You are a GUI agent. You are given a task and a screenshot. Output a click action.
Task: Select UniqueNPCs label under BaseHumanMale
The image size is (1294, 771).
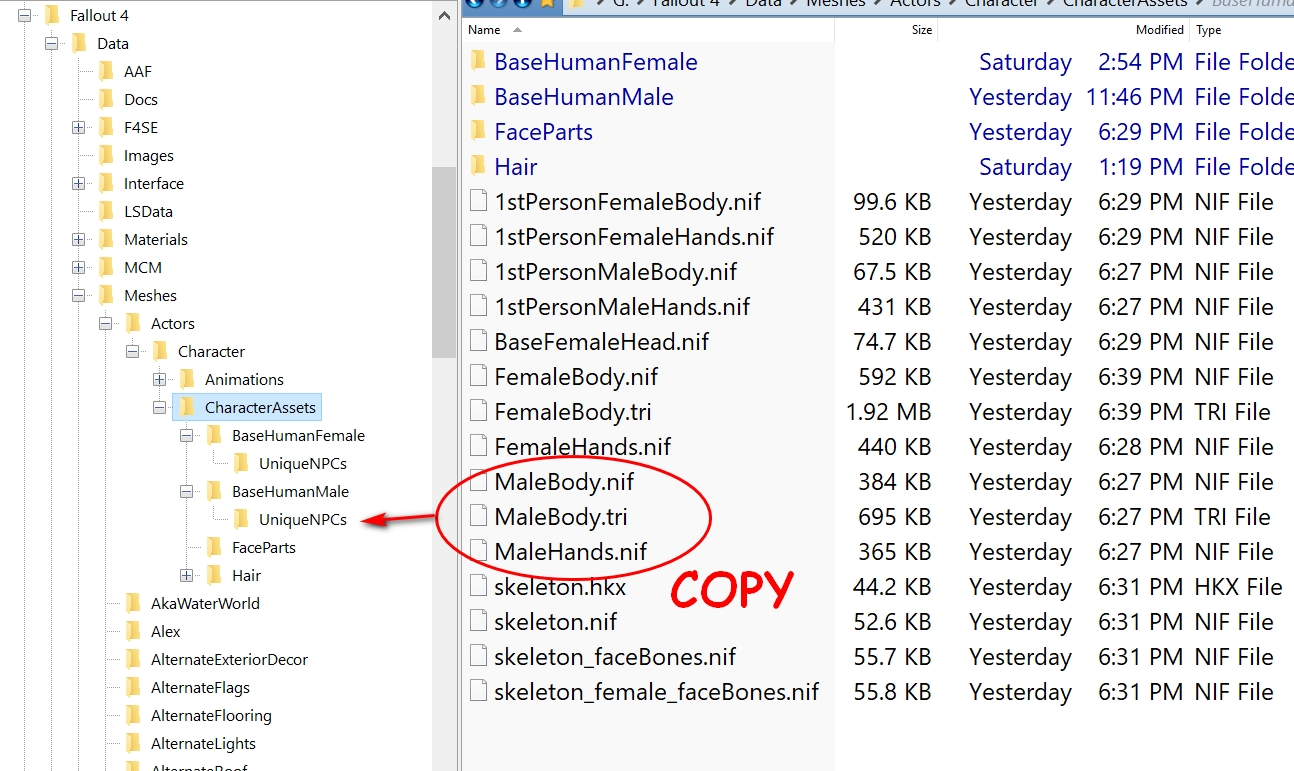click(303, 519)
